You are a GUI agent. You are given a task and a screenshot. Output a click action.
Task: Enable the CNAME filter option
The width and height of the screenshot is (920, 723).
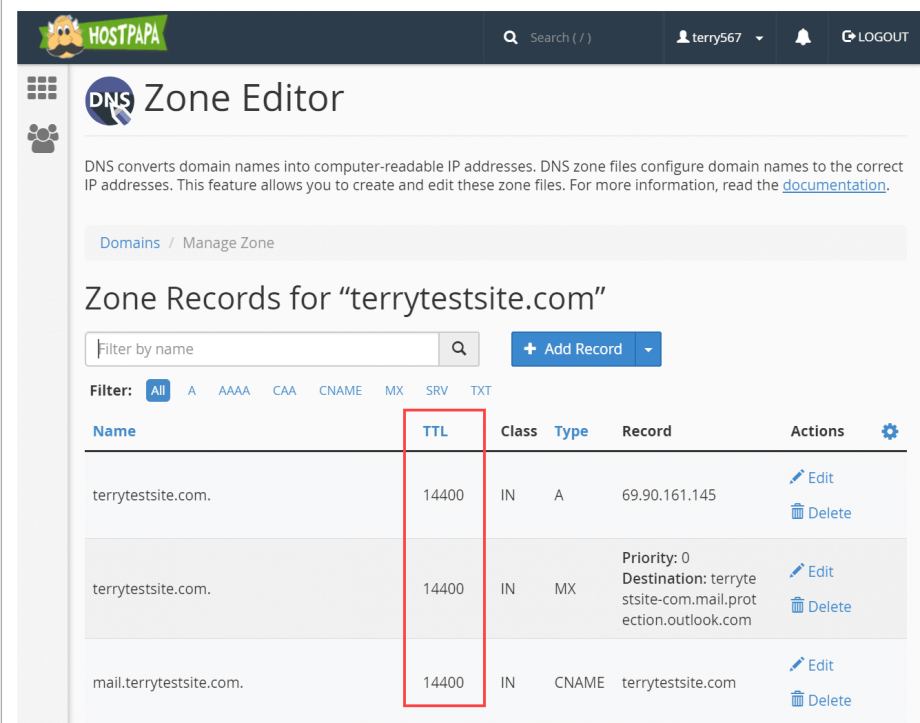(x=340, y=391)
